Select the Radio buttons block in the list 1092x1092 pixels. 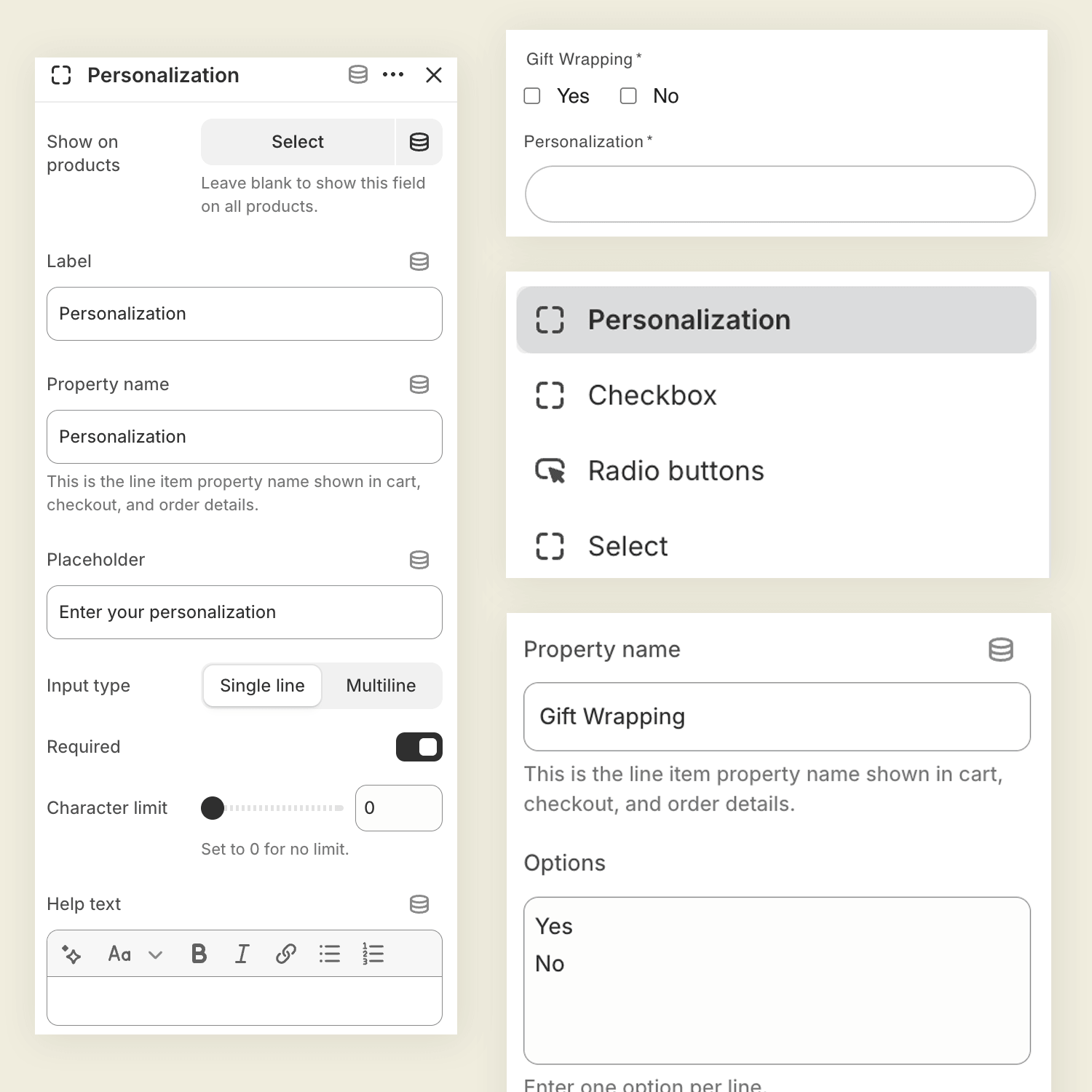pyautogui.click(x=777, y=471)
